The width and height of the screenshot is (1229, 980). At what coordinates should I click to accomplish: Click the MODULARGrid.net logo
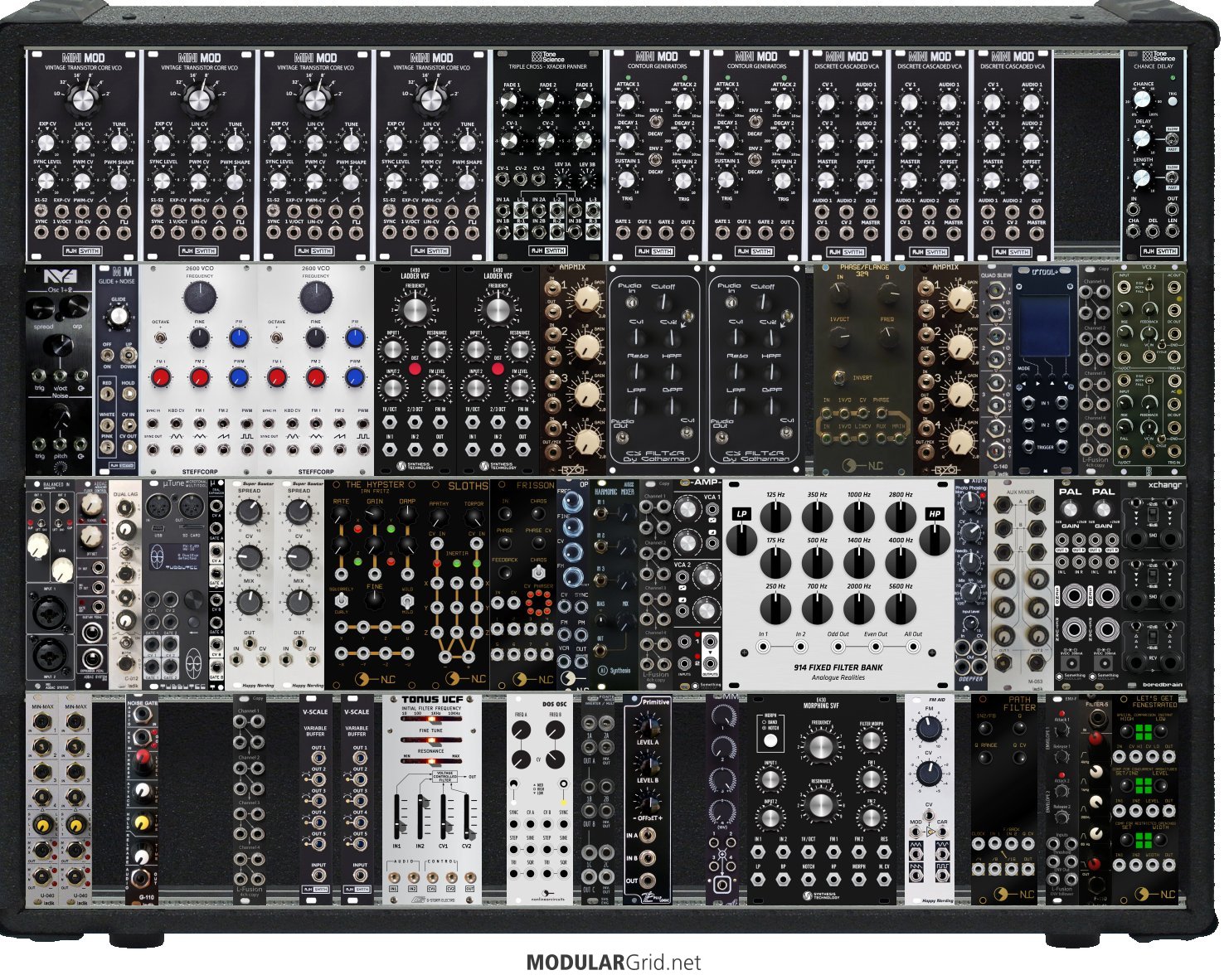[x=614, y=963]
